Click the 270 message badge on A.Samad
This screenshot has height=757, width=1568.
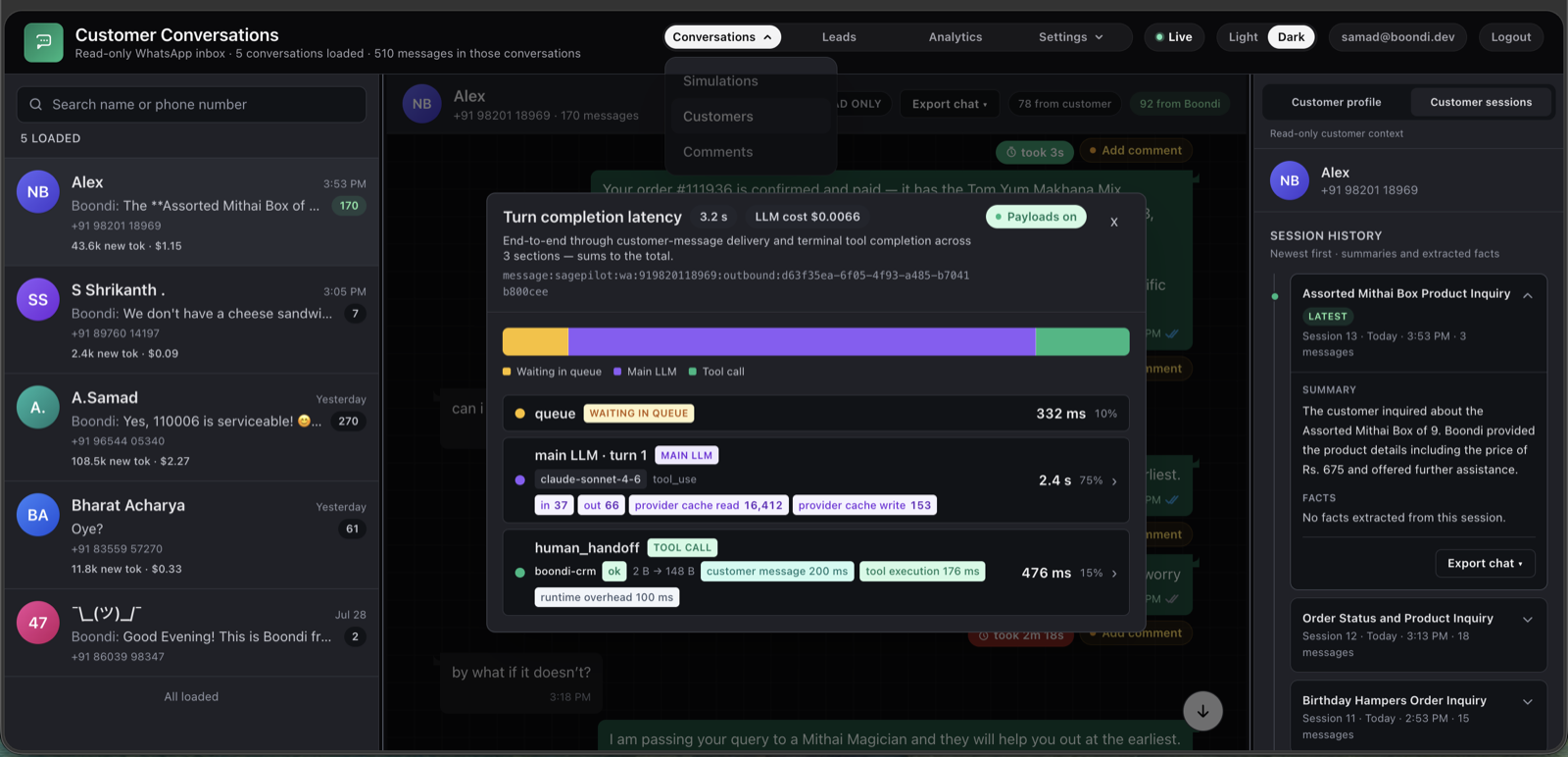[x=348, y=422]
